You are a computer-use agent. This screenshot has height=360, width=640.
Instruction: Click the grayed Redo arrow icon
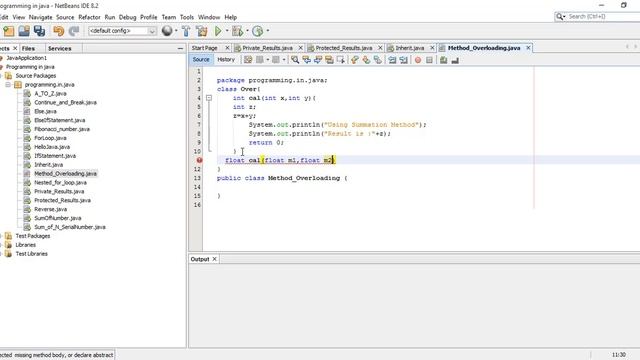[x=74, y=31]
